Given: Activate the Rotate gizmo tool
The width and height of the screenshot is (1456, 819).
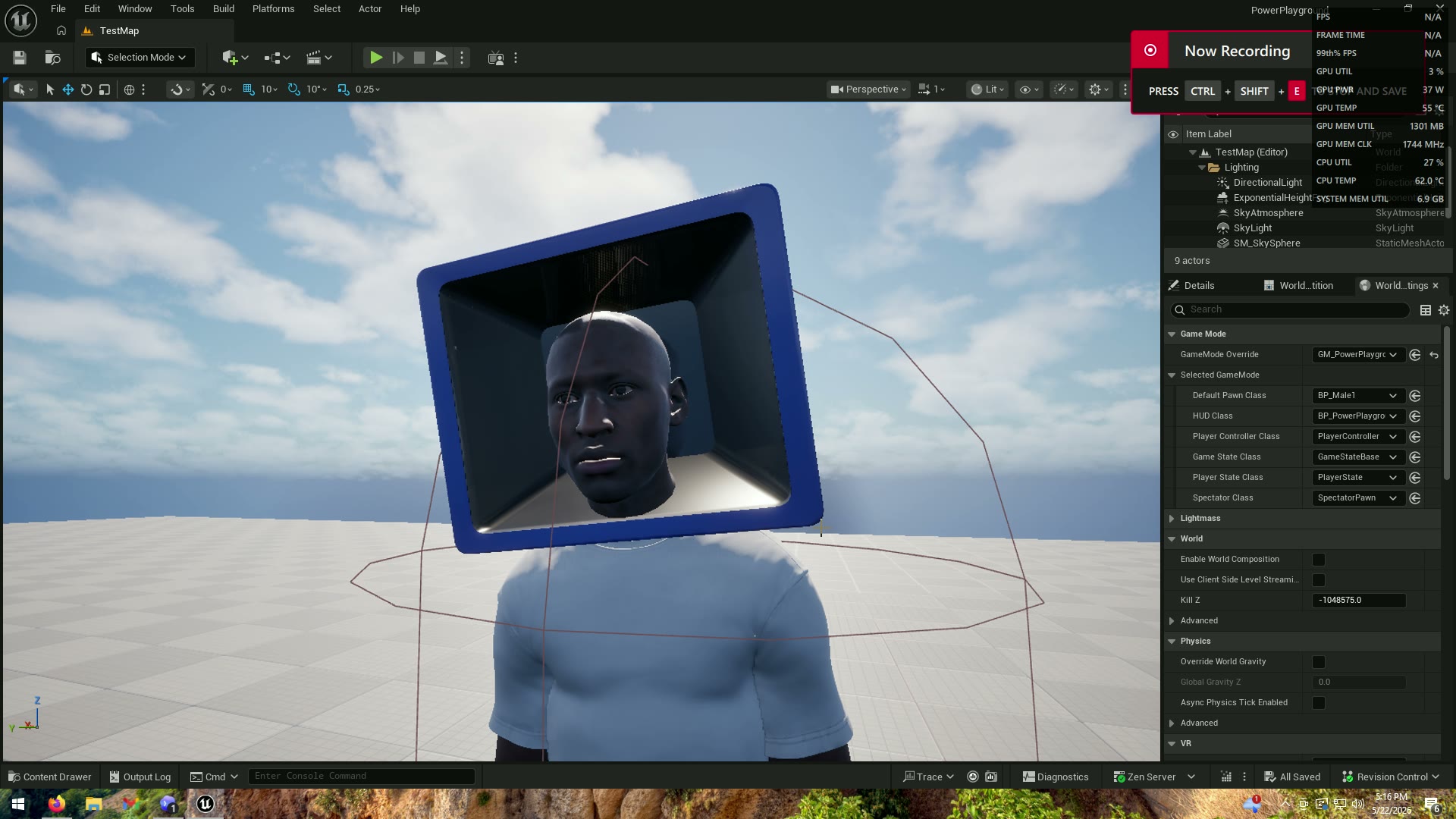Looking at the screenshot, I should point(86,89).
